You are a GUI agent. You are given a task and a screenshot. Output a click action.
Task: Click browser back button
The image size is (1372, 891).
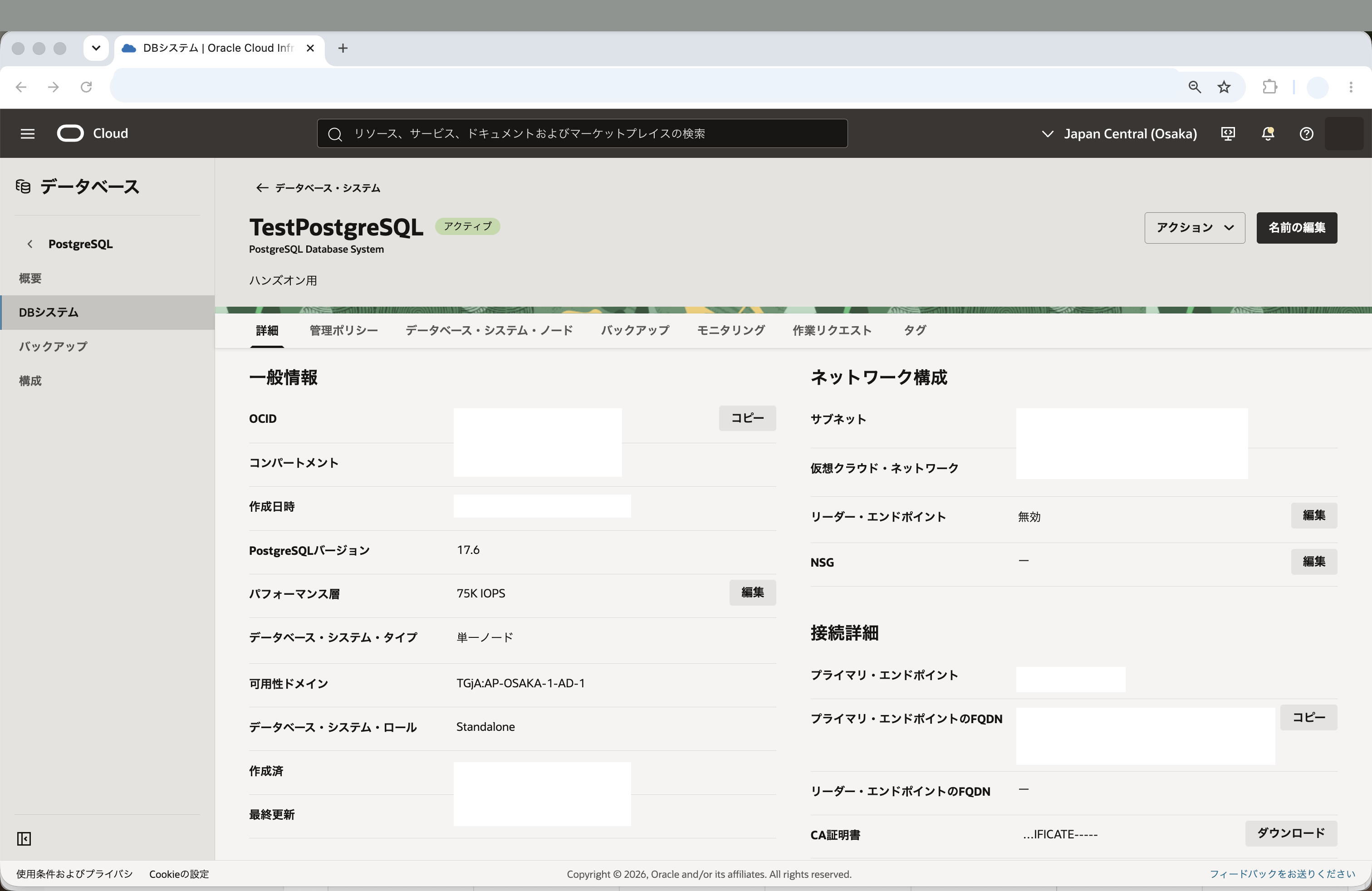point(21,87)
